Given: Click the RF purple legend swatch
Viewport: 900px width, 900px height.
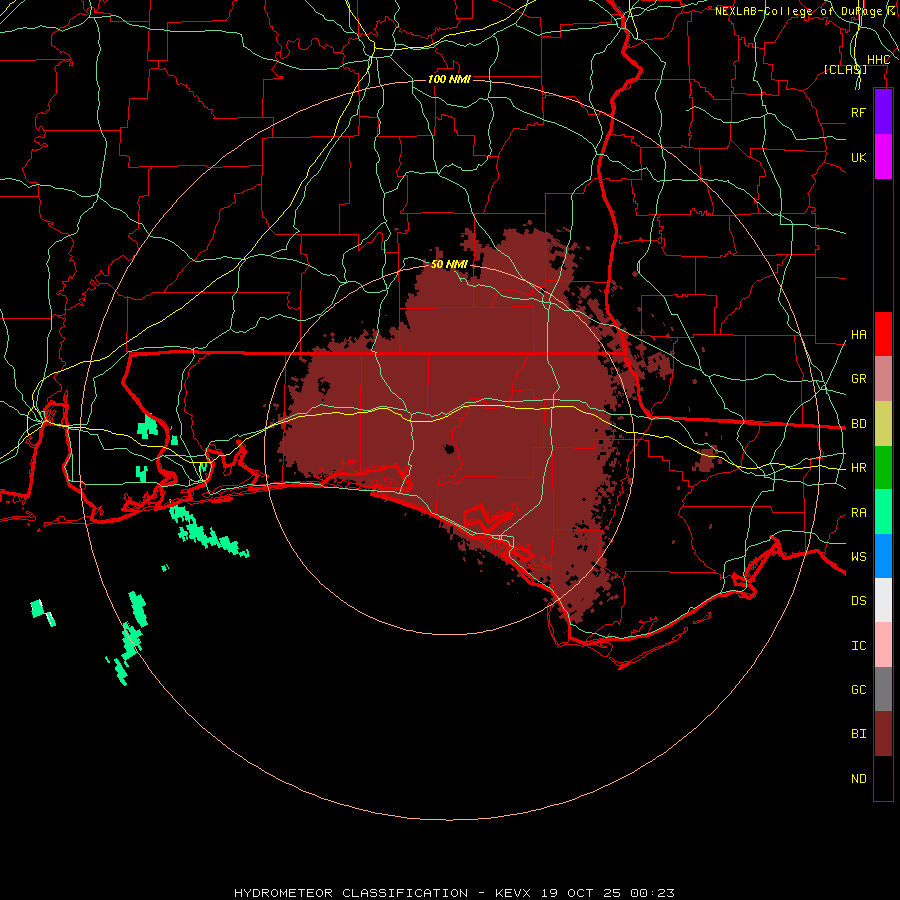Looking at the screenshot, I should [x=883, y=112].
